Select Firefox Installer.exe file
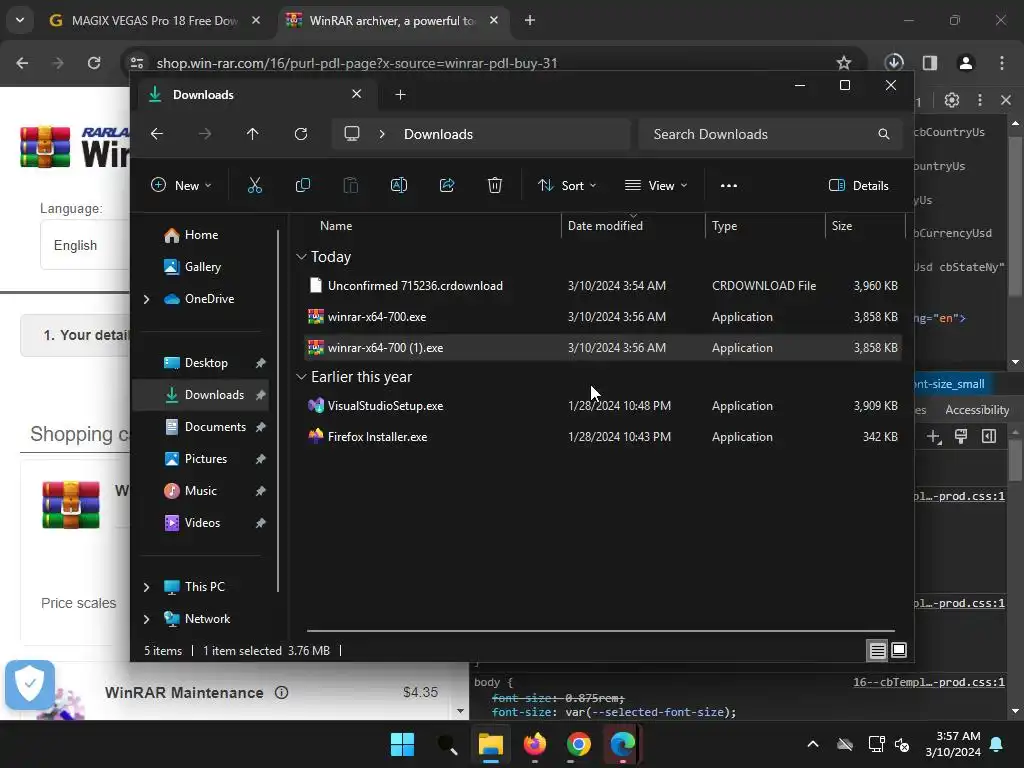Viewport: 1024px width, 768px height. 603,437
